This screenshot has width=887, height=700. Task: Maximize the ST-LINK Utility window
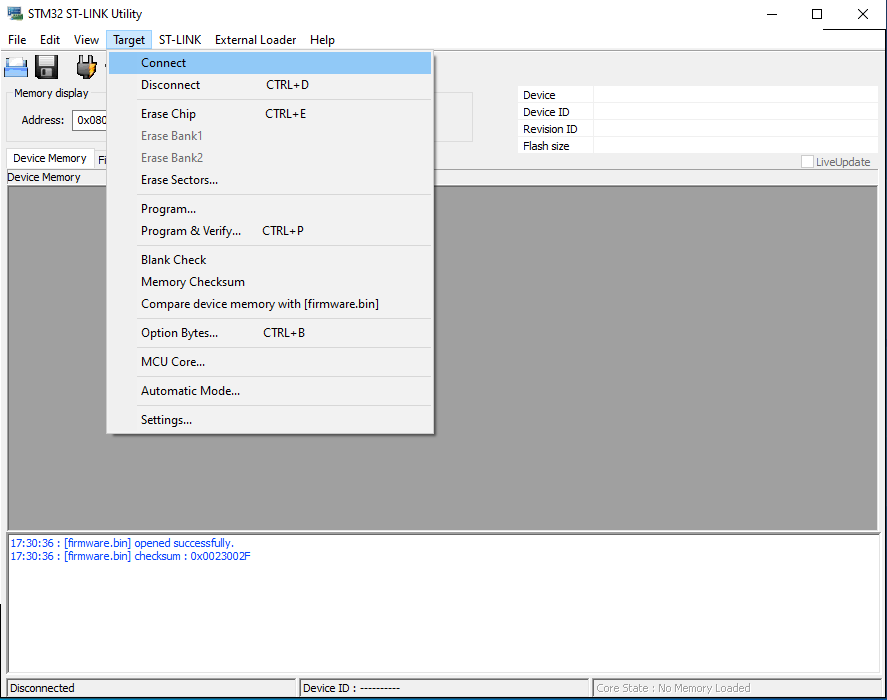(x=817, y=14)
